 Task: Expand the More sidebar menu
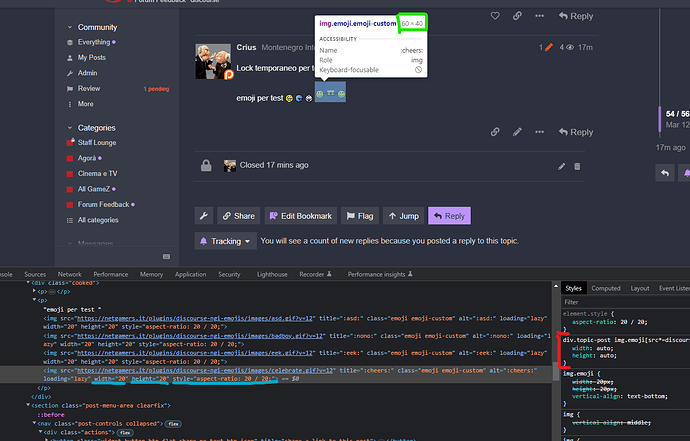pyautogui.click(x=85, y=104)
